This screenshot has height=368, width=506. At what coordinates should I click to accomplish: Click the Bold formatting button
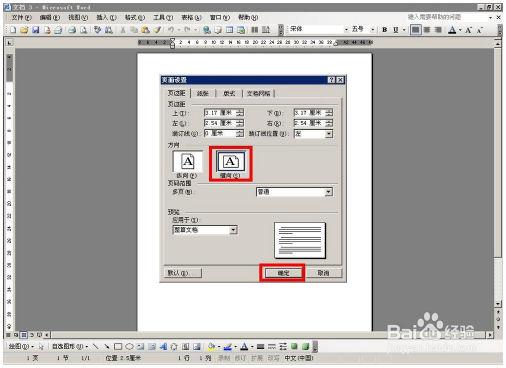coord(385,30)
